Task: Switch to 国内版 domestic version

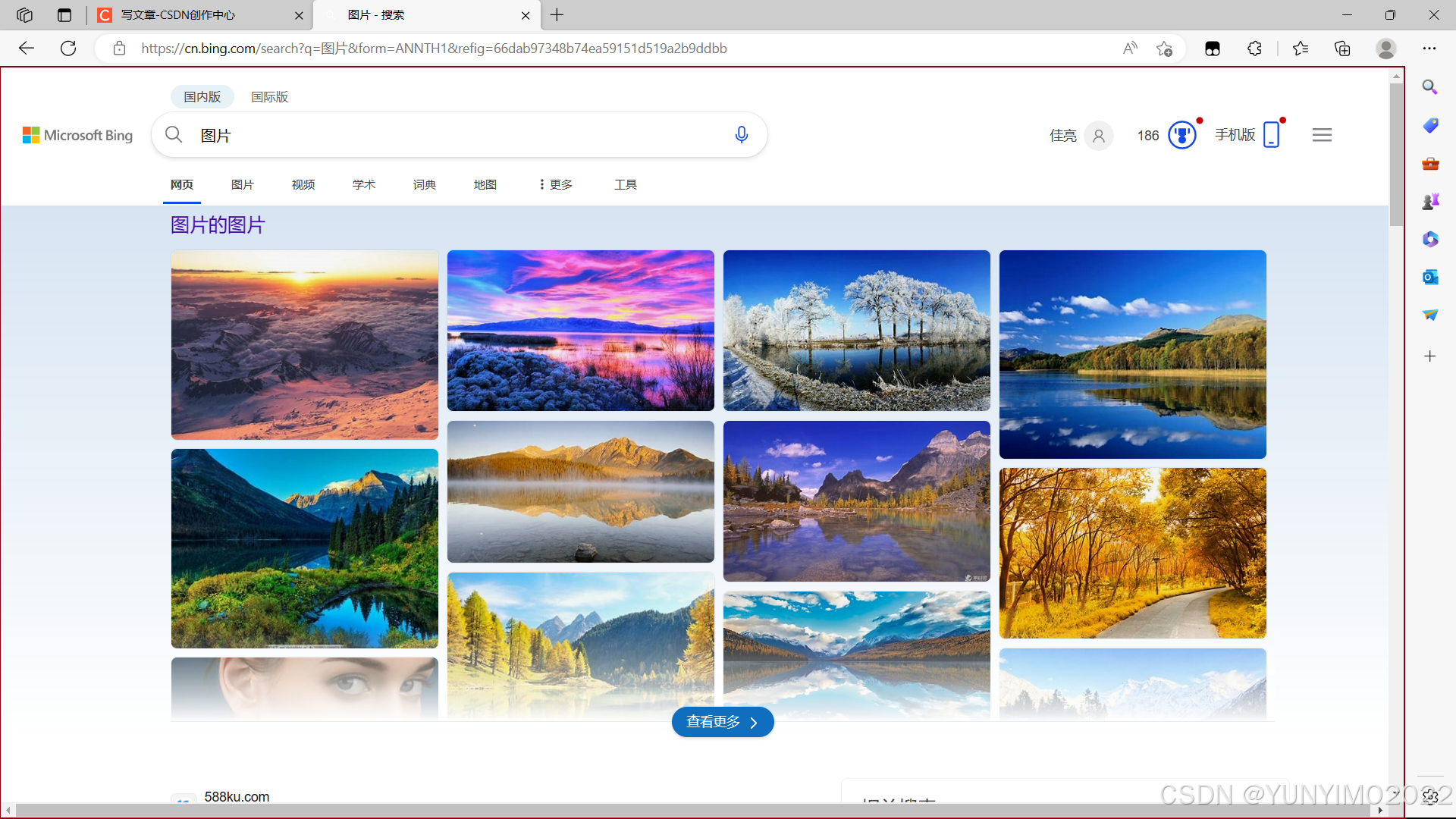Action: pyautogui.click(x=202, y=97)
